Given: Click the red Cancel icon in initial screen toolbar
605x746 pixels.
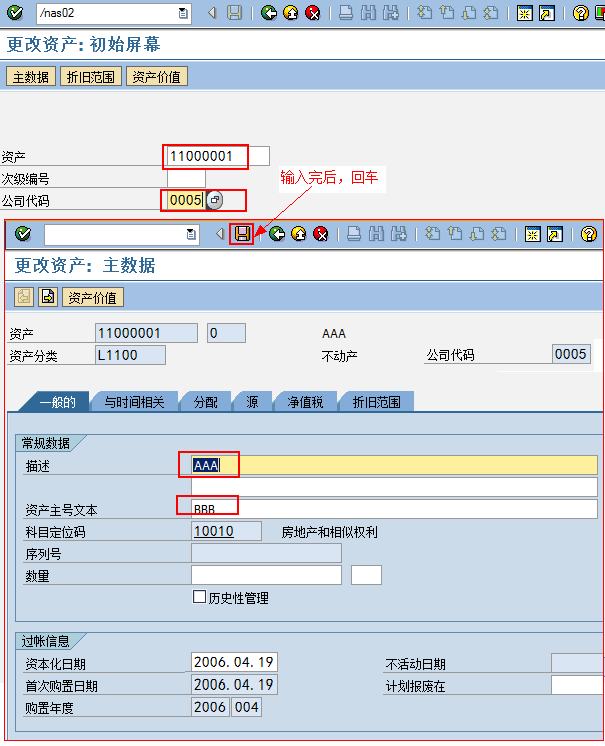Looking at the screenshot, I should pos(312,13).
